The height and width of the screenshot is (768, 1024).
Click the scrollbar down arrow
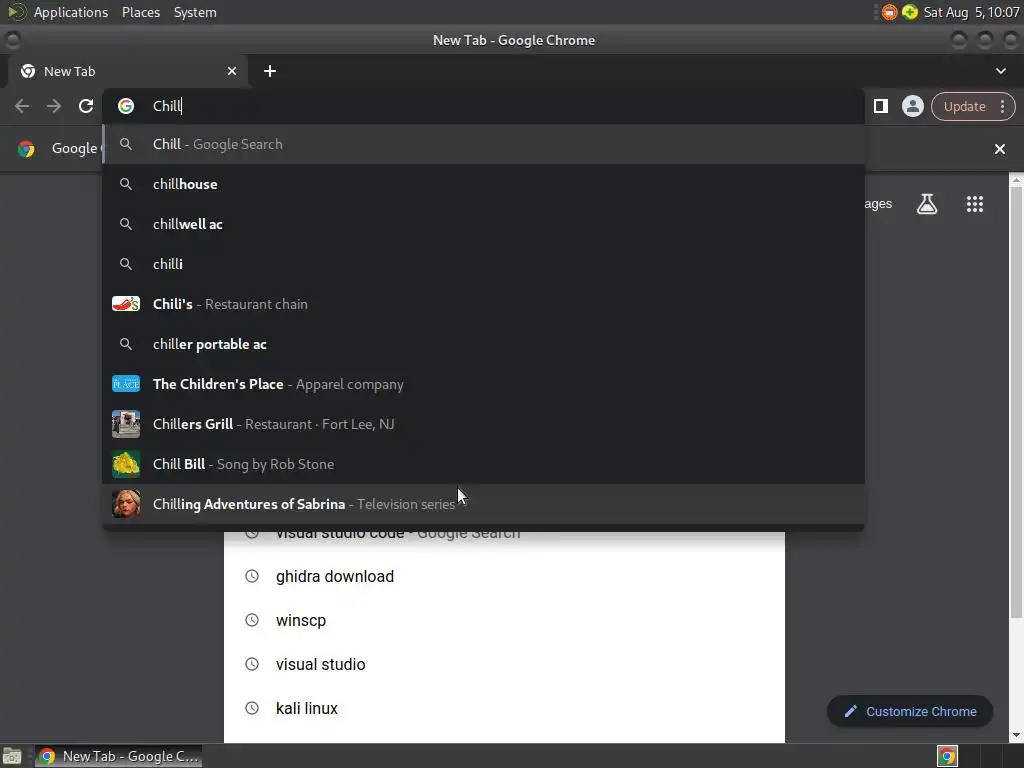click(1016, 735)
